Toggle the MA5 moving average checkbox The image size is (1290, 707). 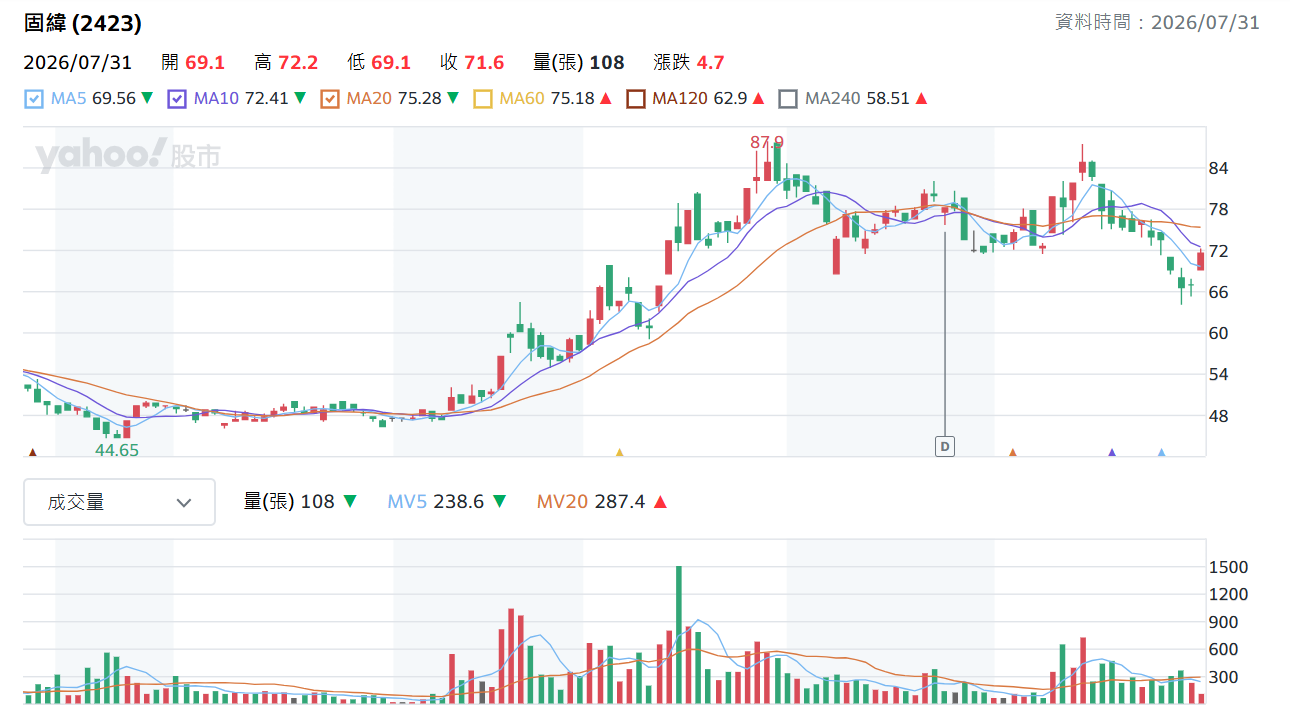(33, 99)
